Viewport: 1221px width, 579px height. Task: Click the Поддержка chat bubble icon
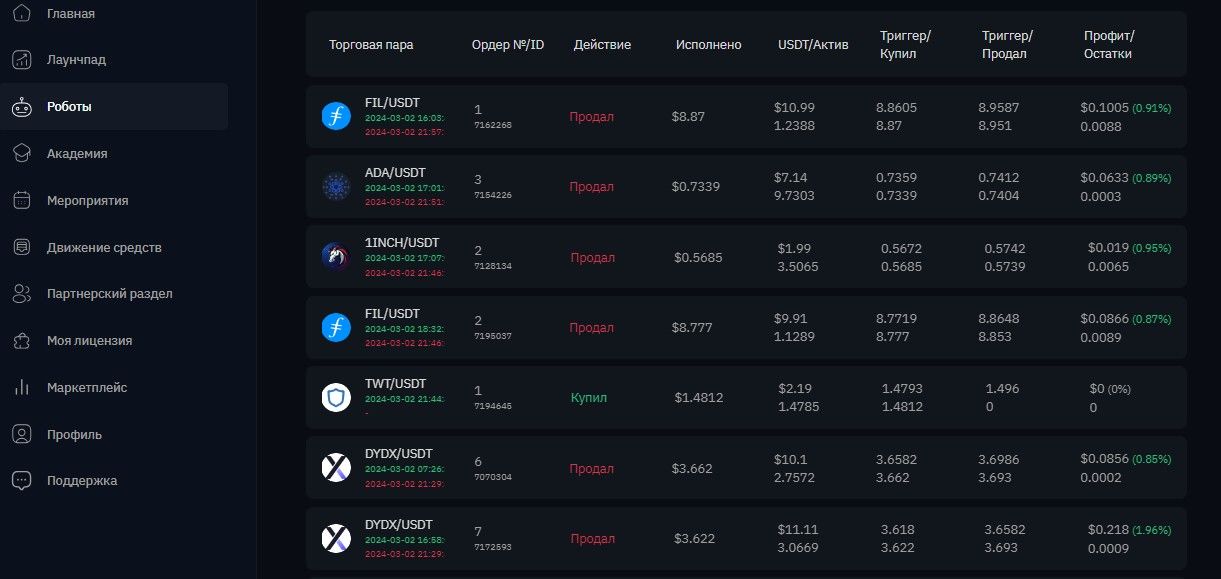22,481
